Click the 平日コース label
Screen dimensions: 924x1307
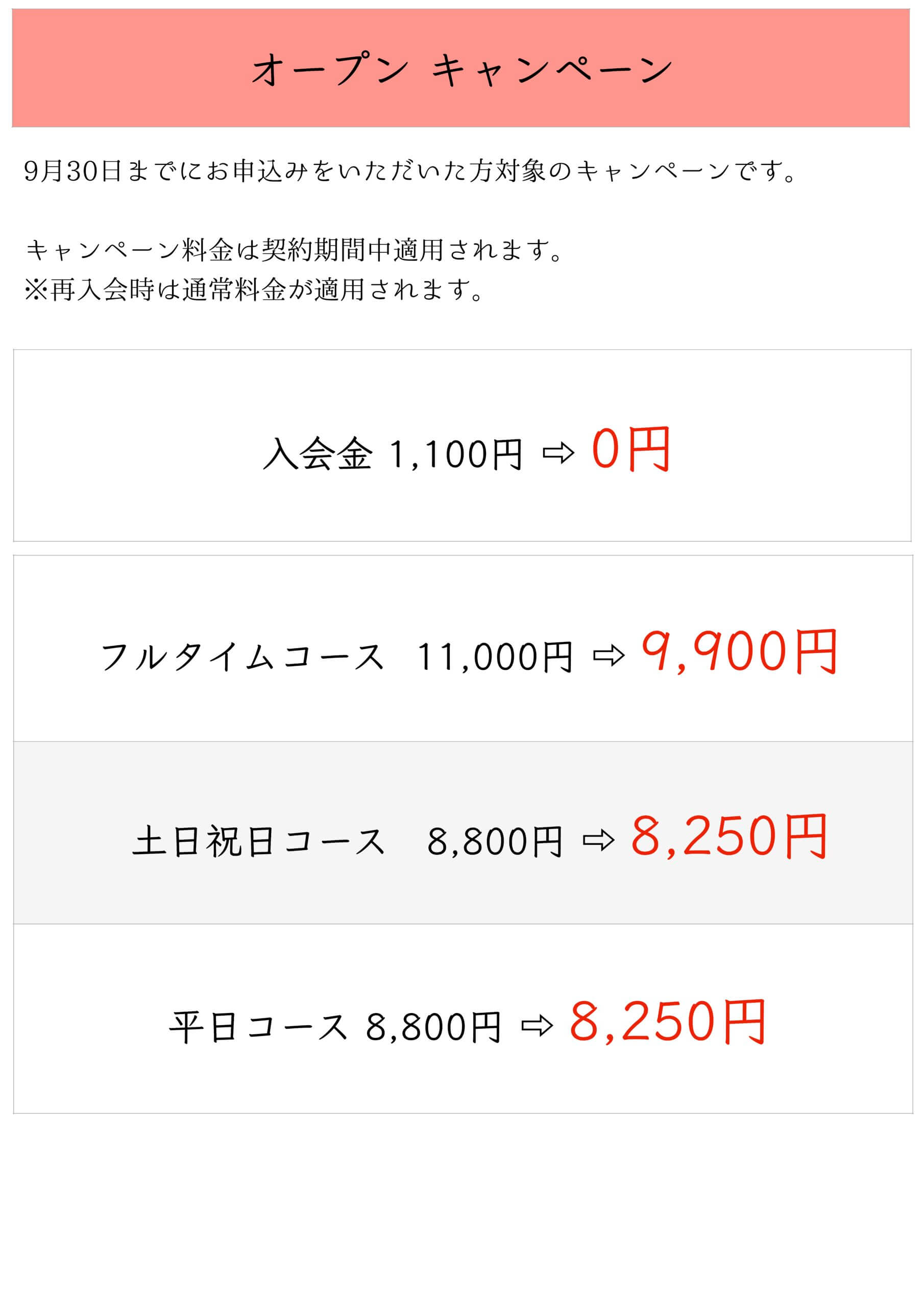(258, 1026)
